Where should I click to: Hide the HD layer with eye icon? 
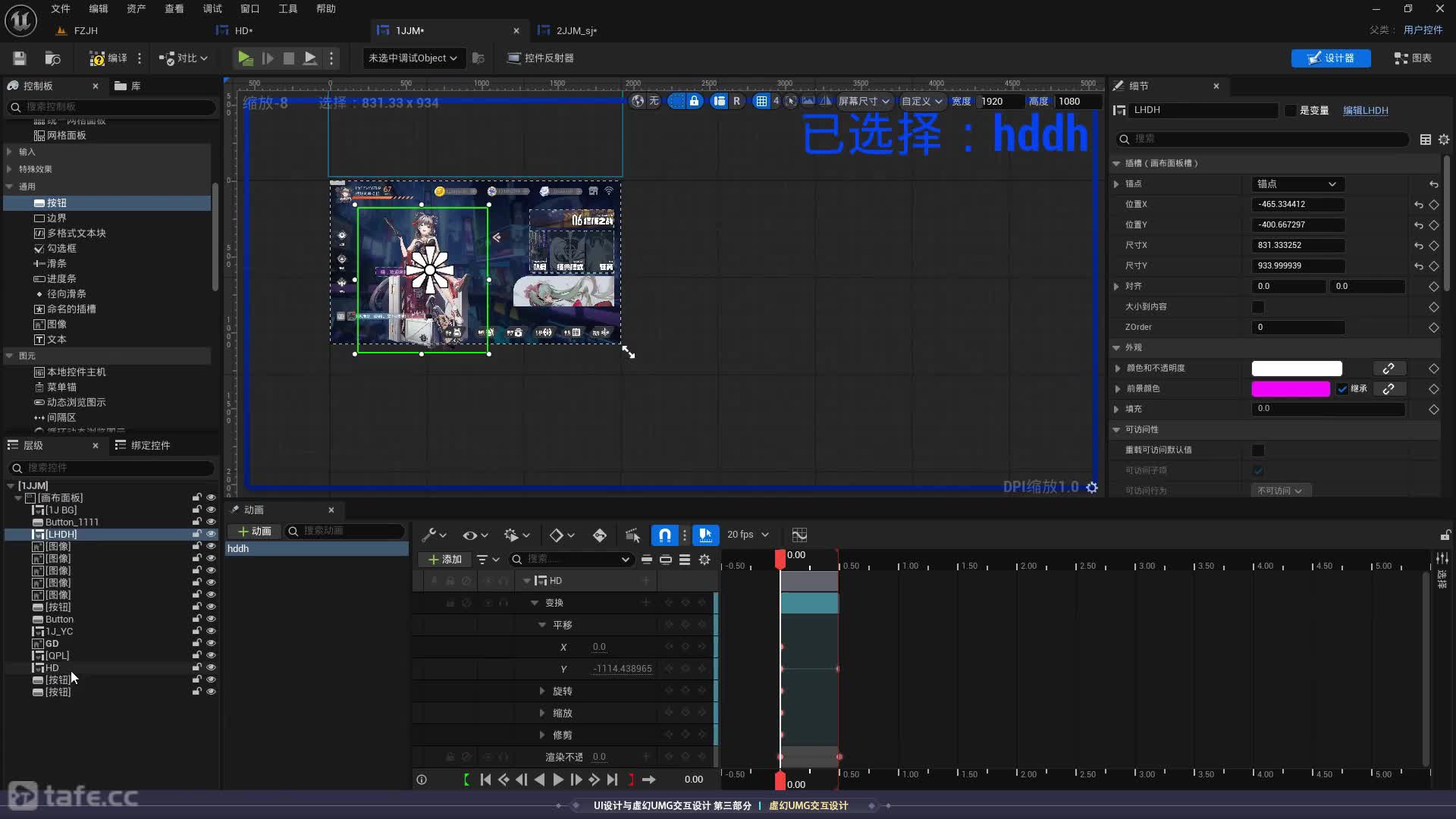click(211, 668)
